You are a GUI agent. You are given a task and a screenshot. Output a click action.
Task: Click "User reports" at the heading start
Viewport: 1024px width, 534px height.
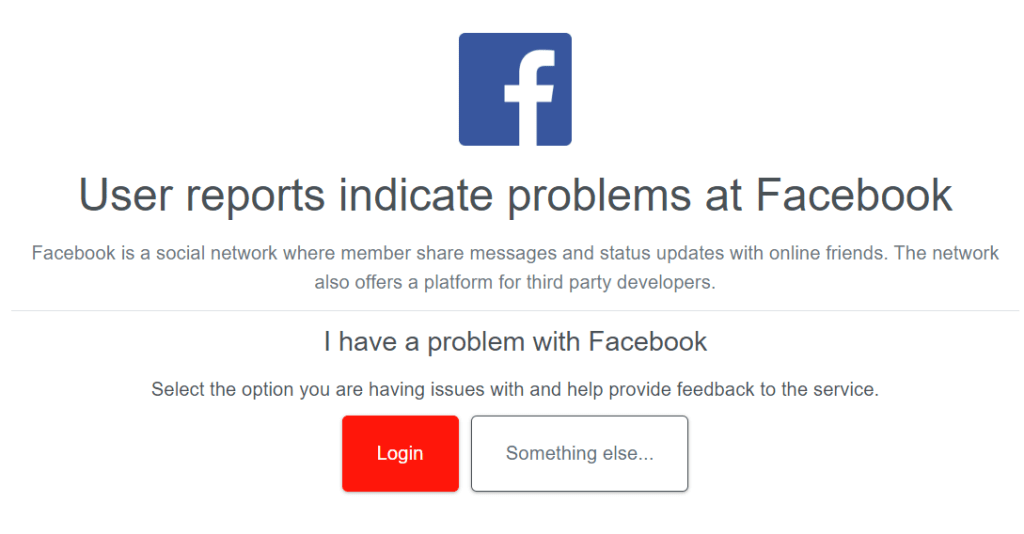pos(201,195)
